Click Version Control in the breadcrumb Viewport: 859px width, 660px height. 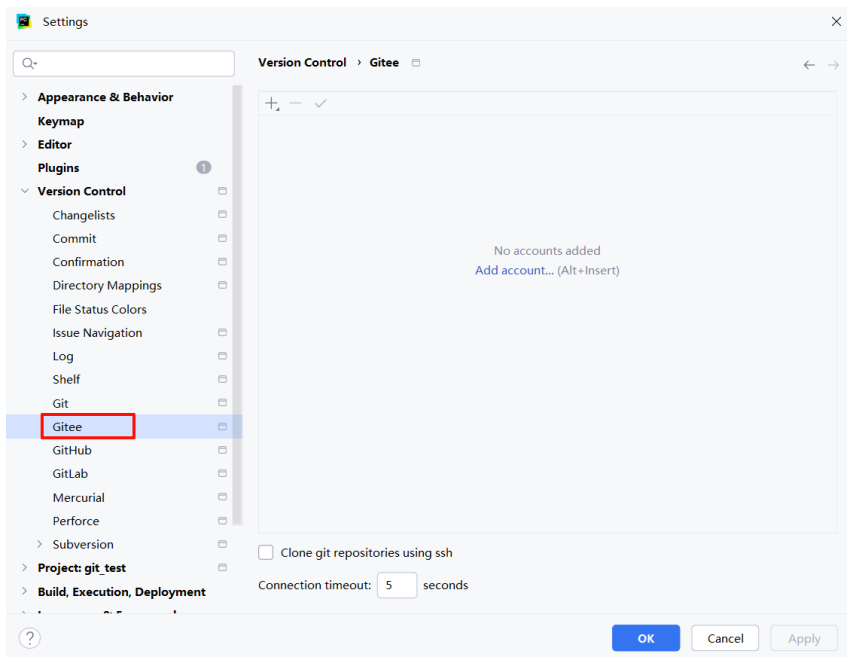302,63
